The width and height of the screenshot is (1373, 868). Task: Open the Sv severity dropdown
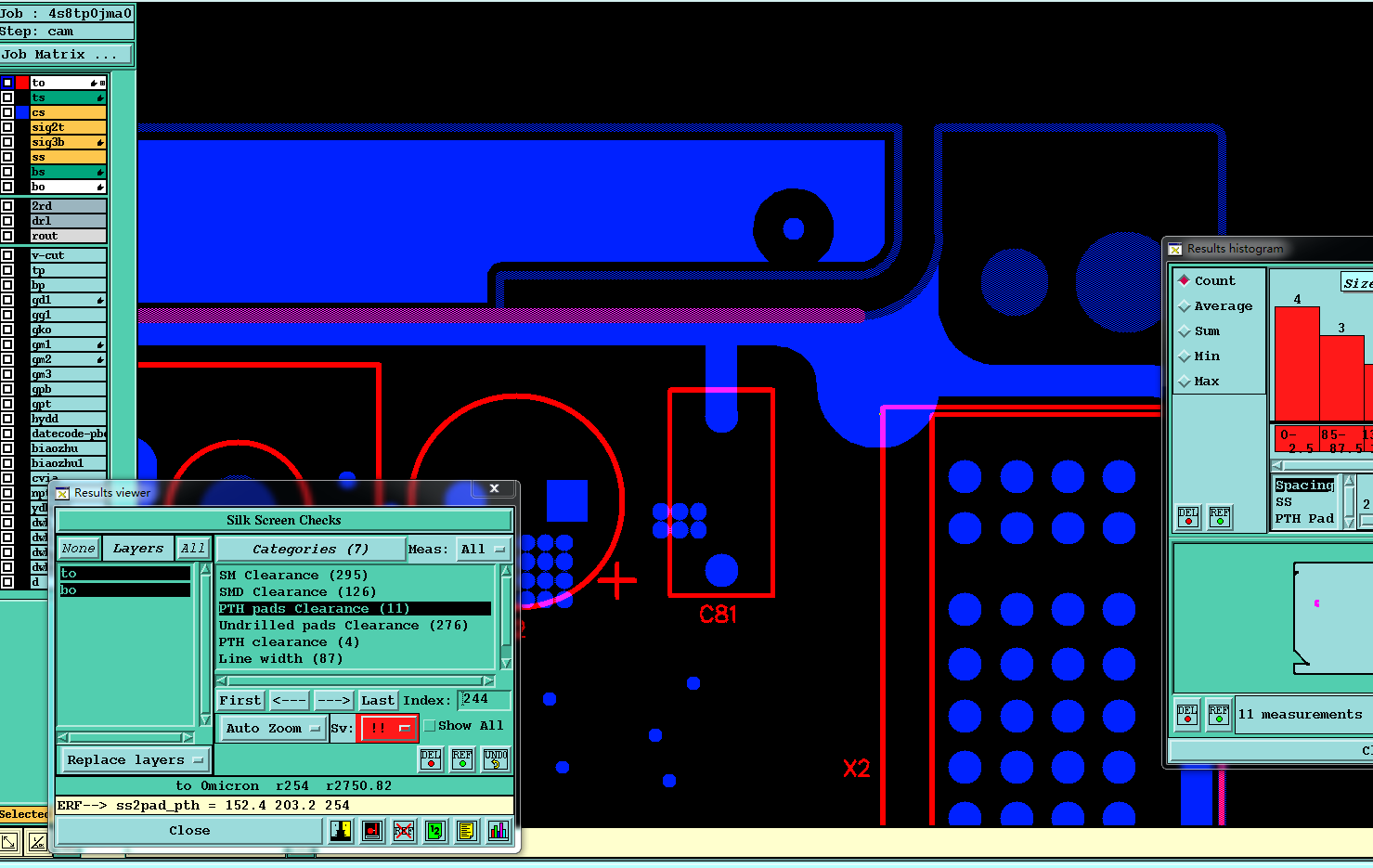coord(388,728)
